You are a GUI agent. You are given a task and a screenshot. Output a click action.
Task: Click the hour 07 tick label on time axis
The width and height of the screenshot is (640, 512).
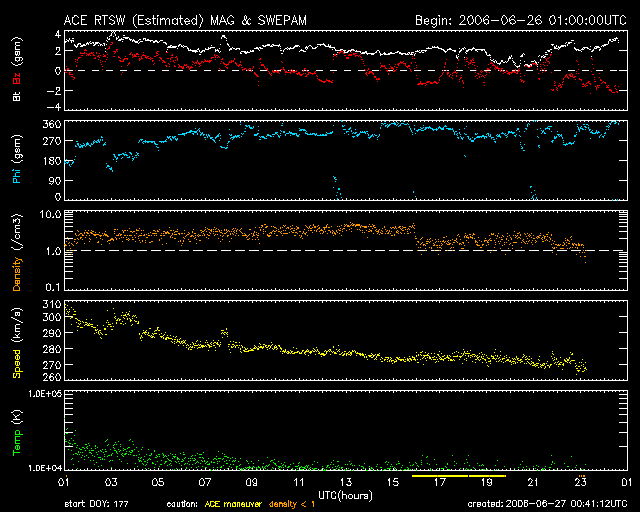click(204, 483)
